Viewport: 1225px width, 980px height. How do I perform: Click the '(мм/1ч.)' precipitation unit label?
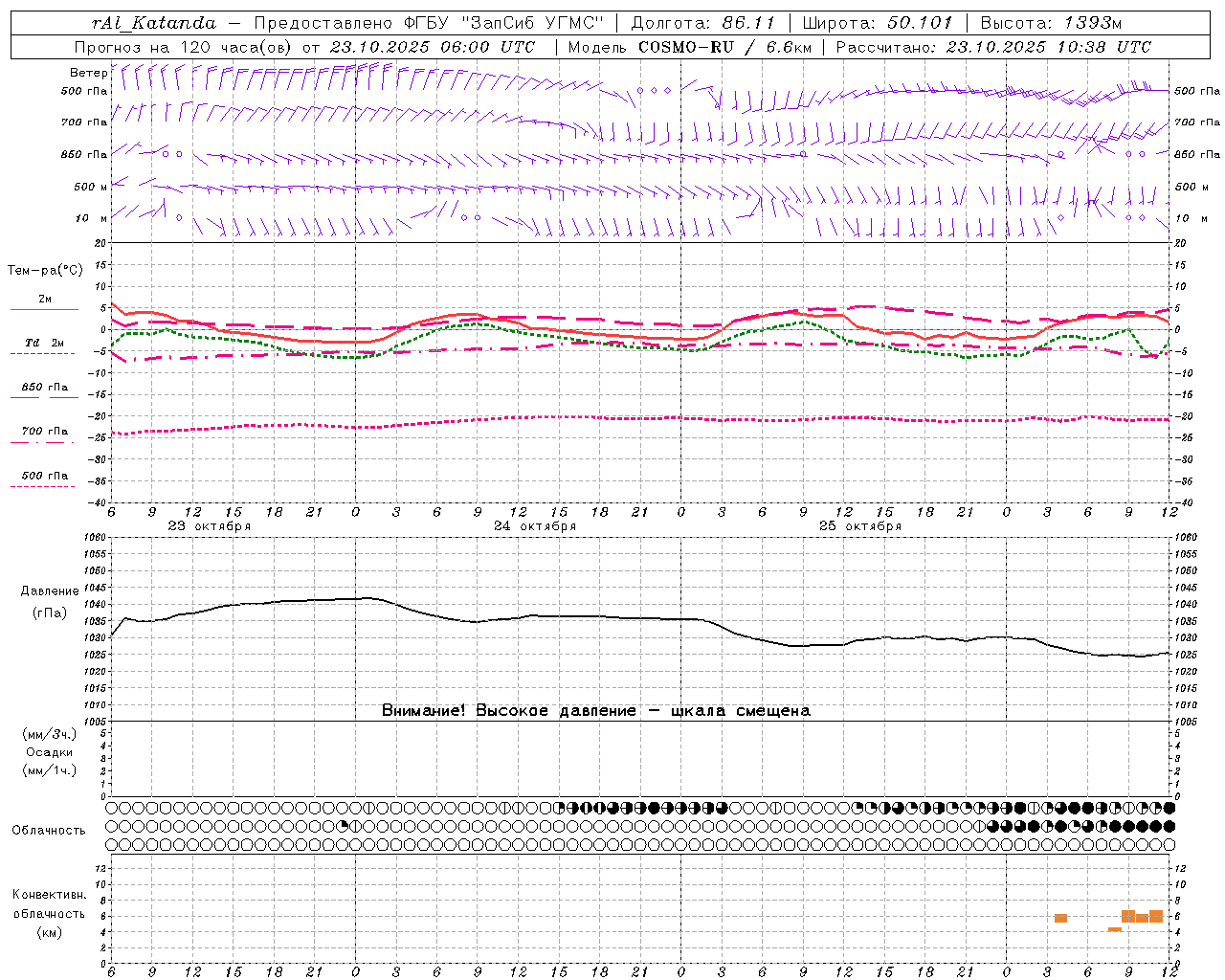coord(50,770)
